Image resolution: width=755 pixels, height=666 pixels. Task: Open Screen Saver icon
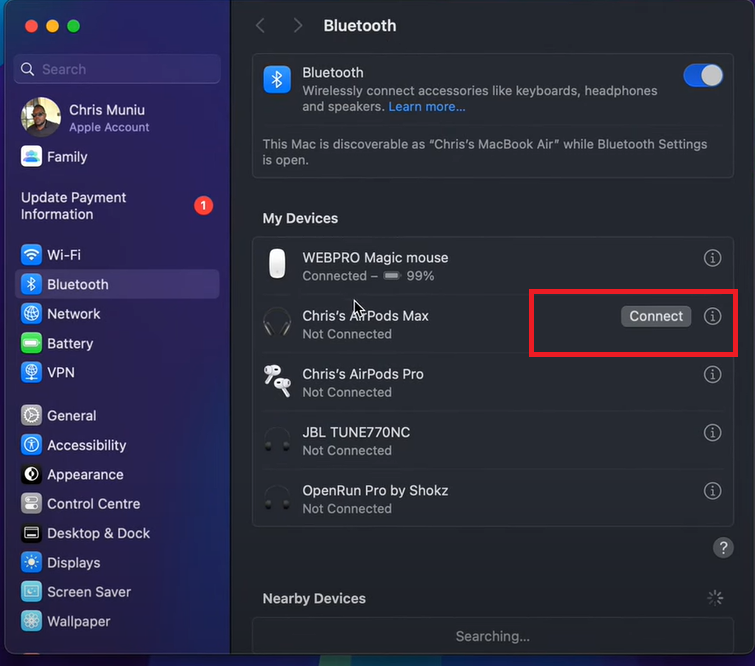(31, 592)
